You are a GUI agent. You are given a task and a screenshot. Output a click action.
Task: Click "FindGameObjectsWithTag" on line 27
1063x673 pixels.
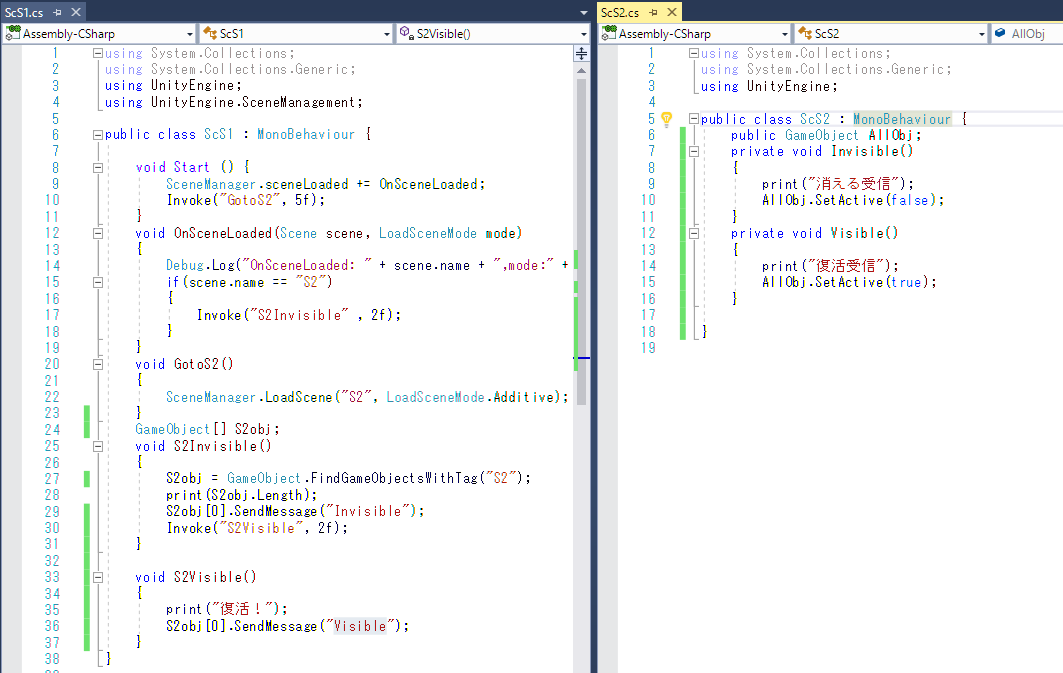394,478
